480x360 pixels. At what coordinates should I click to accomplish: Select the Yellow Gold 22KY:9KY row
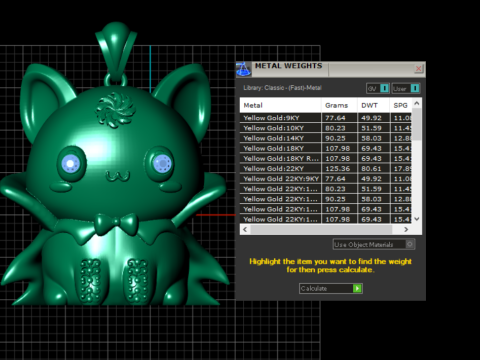pos(326,179)
